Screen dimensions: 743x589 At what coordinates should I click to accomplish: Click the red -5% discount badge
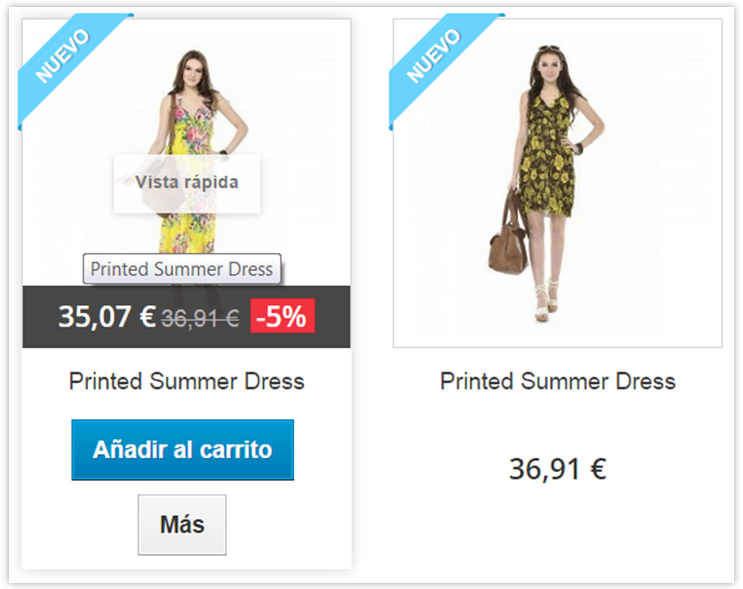(x=282, y=316)
